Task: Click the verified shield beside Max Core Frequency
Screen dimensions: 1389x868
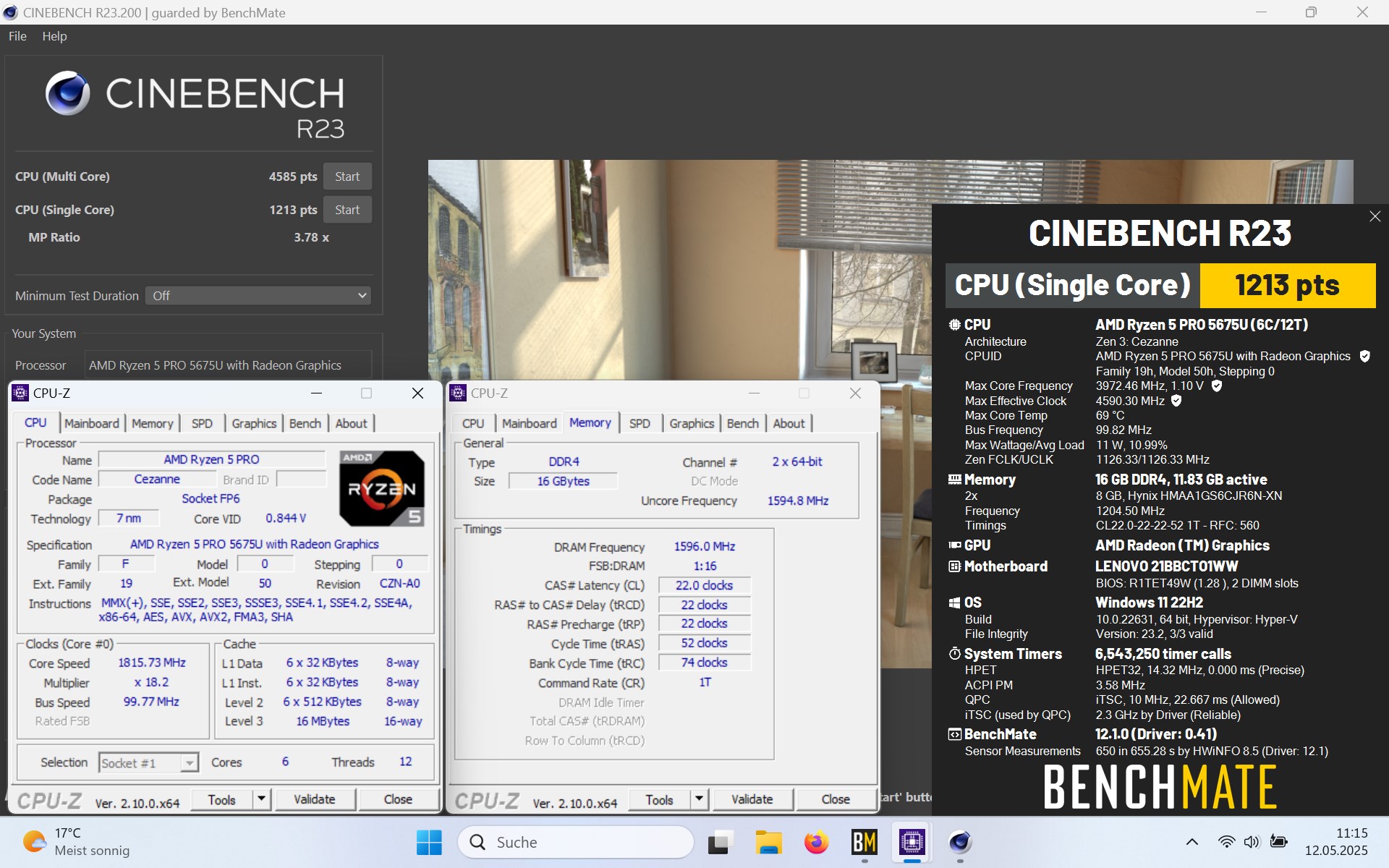Action: [1217, 386]
